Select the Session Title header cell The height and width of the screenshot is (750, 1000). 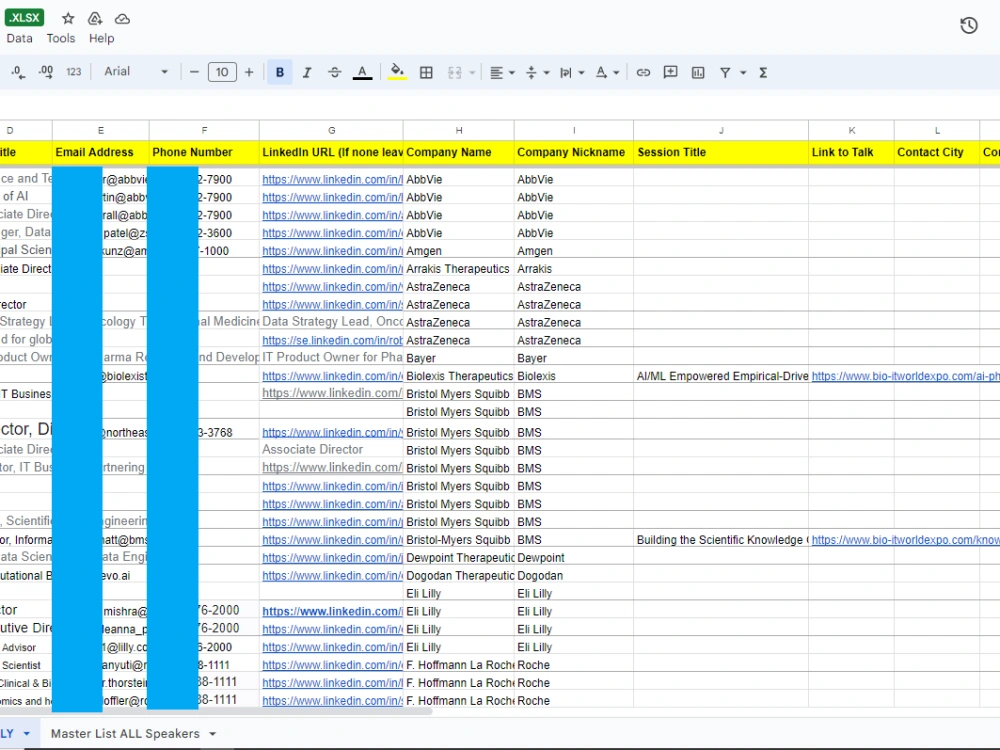721,152
